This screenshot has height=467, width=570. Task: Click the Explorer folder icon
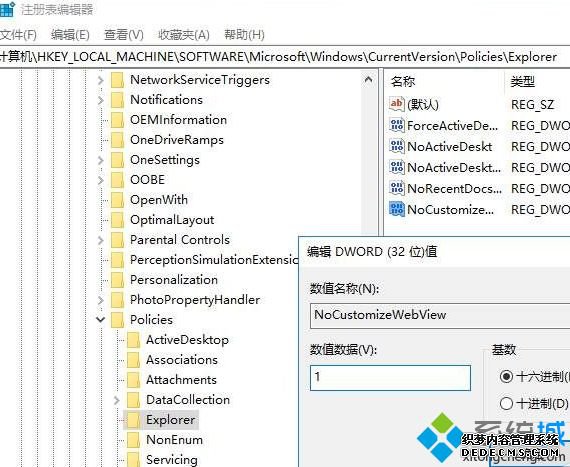pos(133,420)
